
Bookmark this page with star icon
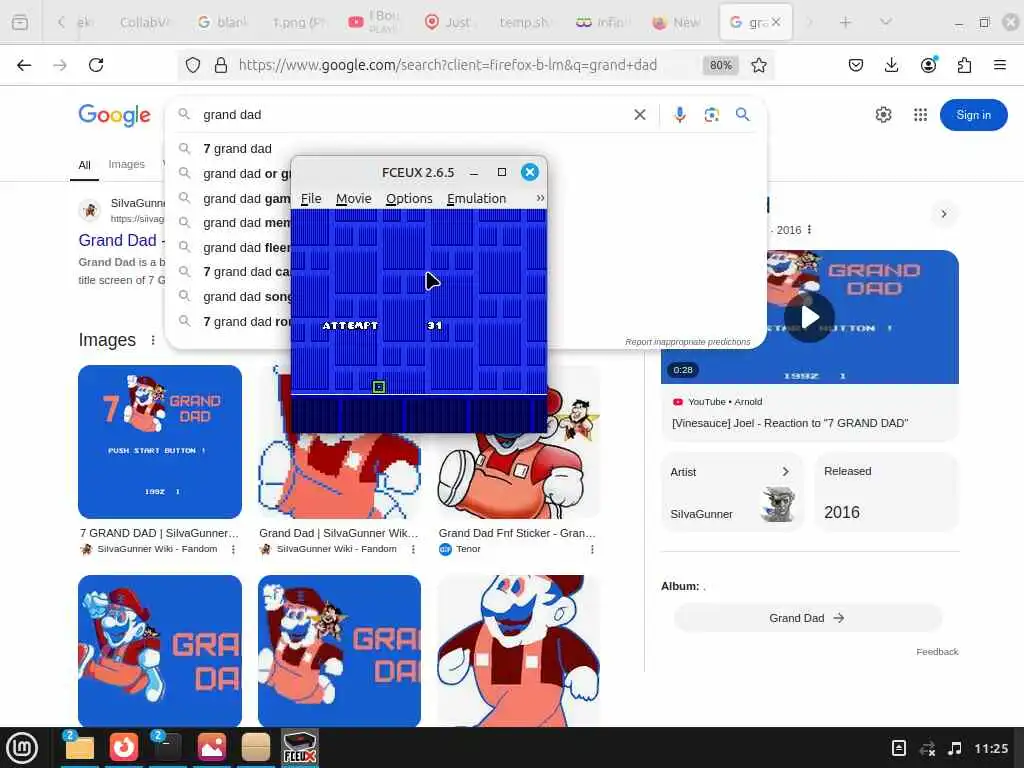(x=759, y=65)
